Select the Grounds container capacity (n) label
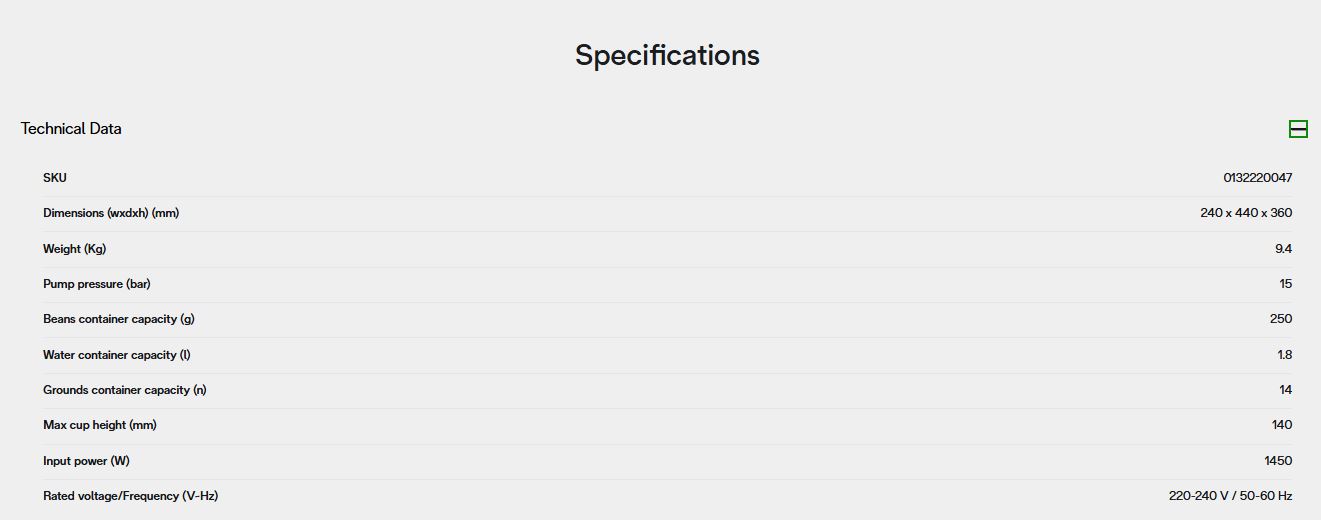This screenshot has height=520, width=1321. pos(125,390)
